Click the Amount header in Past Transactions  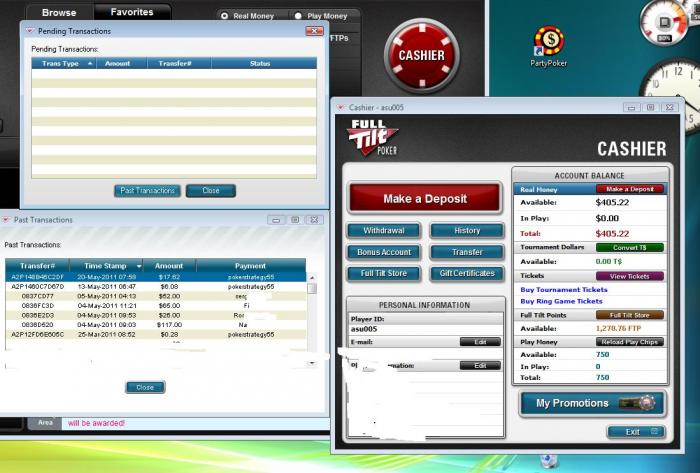pyautogui.click(x=169, y=266)
